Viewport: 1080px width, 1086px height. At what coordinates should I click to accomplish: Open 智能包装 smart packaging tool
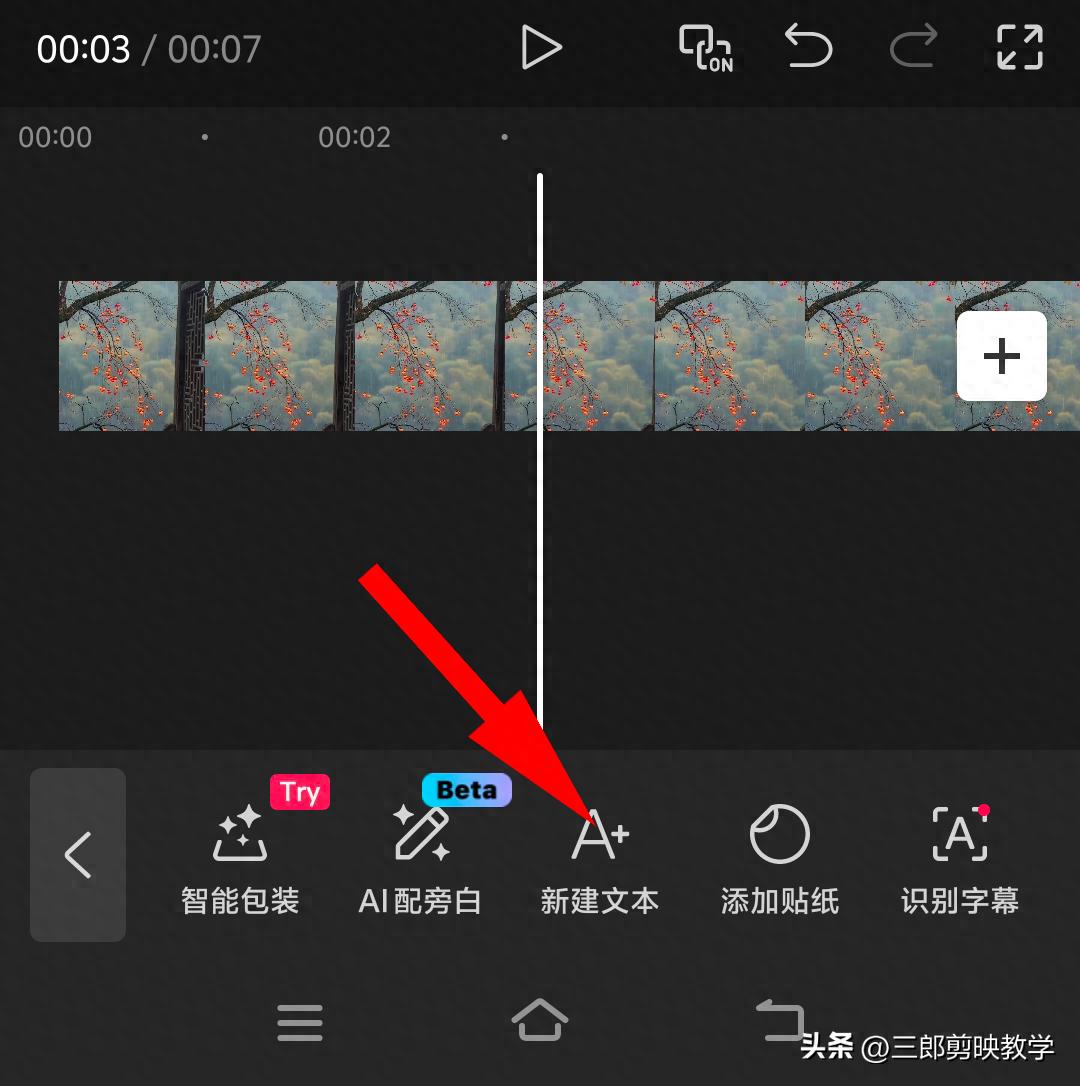coord(240,860)
